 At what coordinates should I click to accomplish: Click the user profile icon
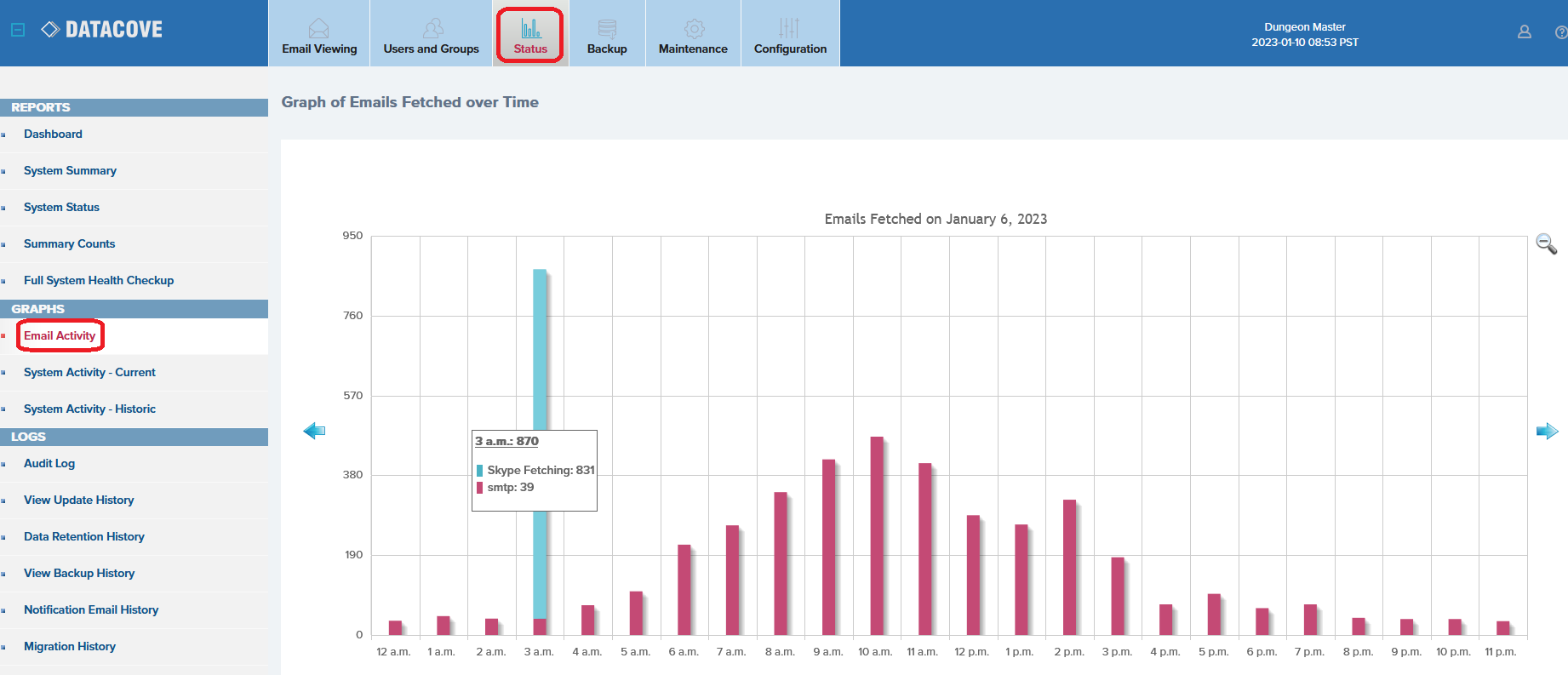(1524, 31)
